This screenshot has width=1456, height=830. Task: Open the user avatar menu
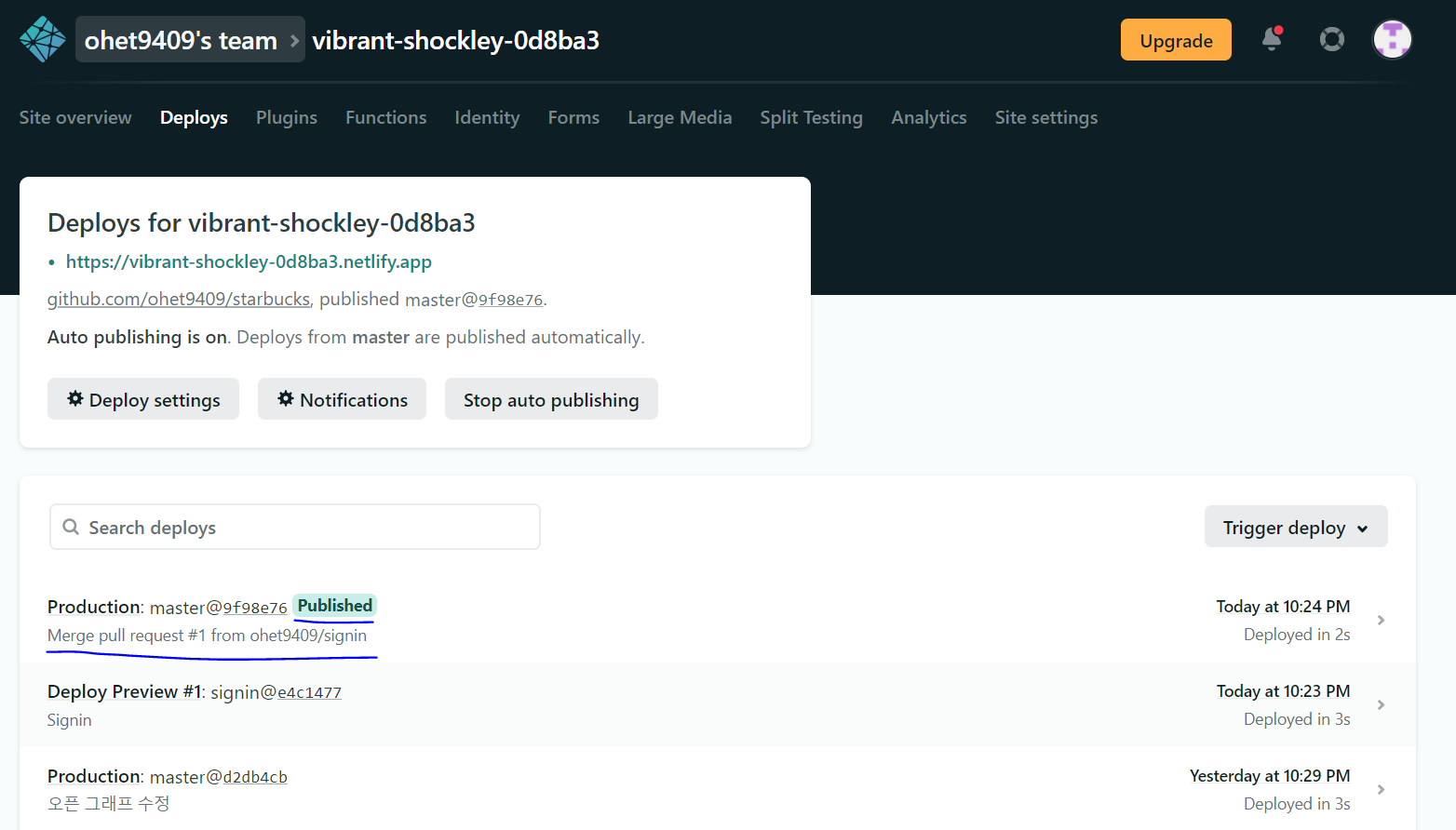click(1393, 39)
